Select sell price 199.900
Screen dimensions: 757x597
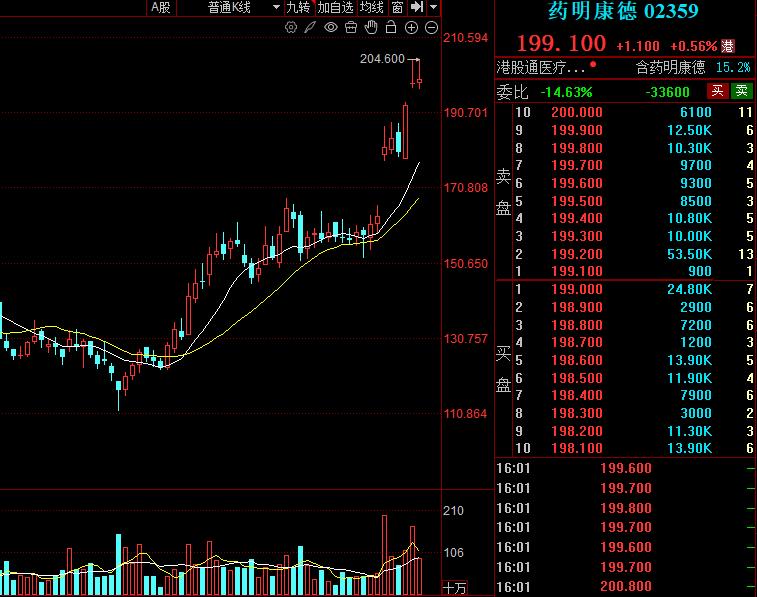(x=577, y=130)
